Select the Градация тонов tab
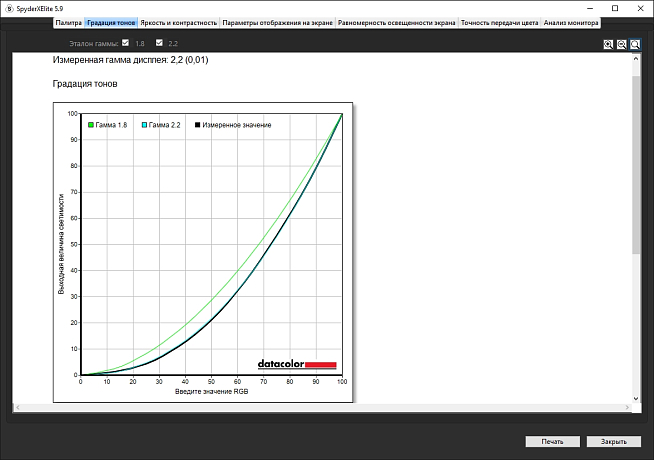The width and height of the screenshot is (654, 460). [109, 21]
